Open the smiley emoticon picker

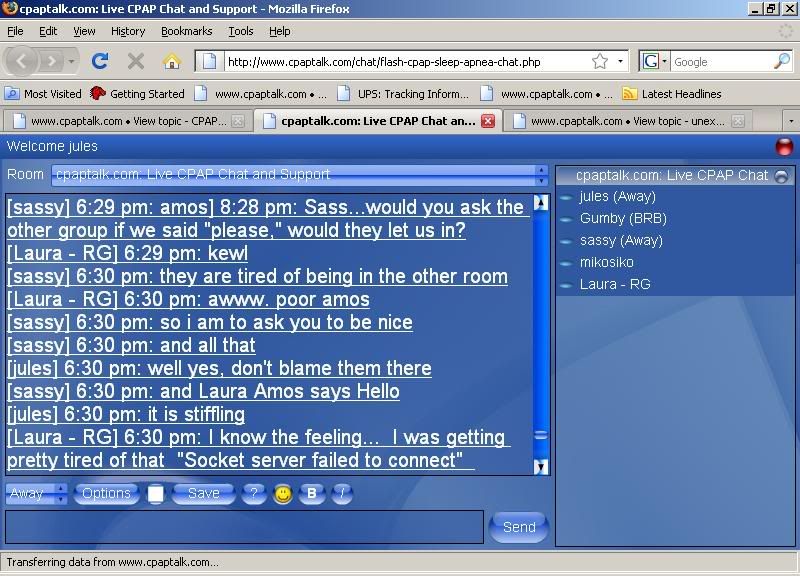click(x=283, y=494)
